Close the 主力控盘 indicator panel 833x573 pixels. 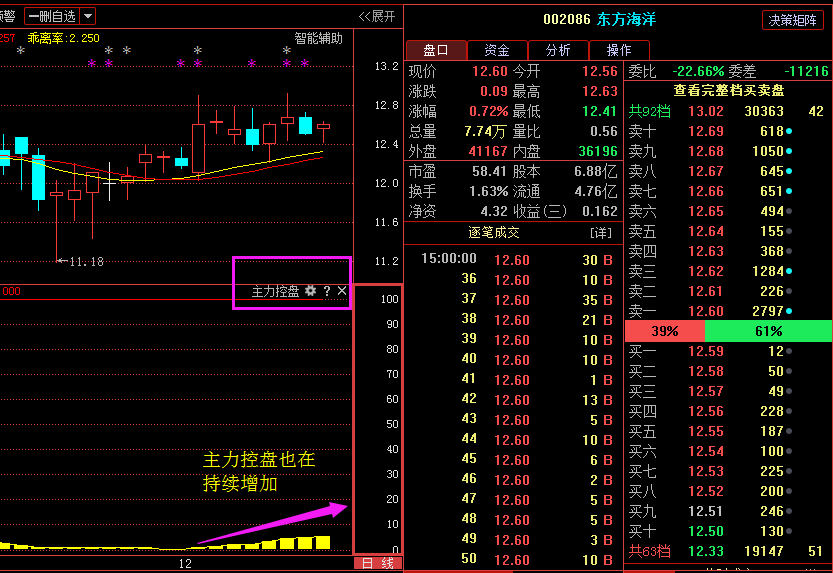click(x=342, y=291)
